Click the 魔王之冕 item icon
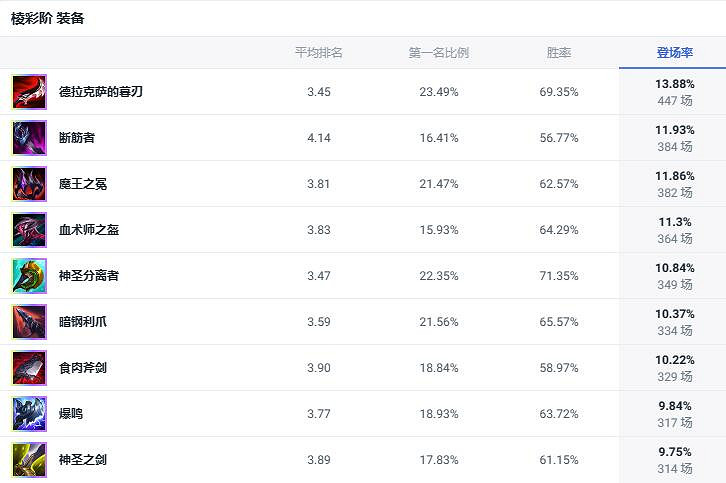 29,184
